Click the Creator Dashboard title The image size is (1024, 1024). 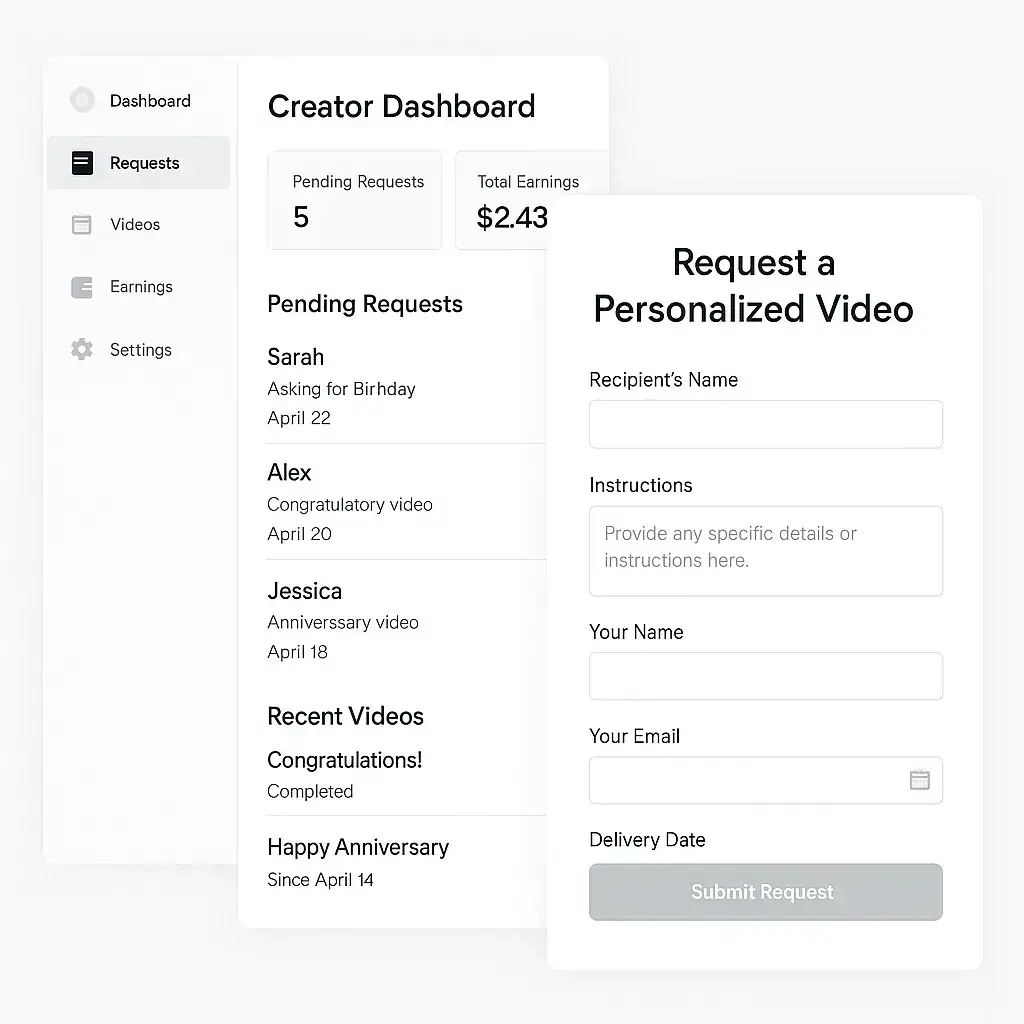pos(402,106)
